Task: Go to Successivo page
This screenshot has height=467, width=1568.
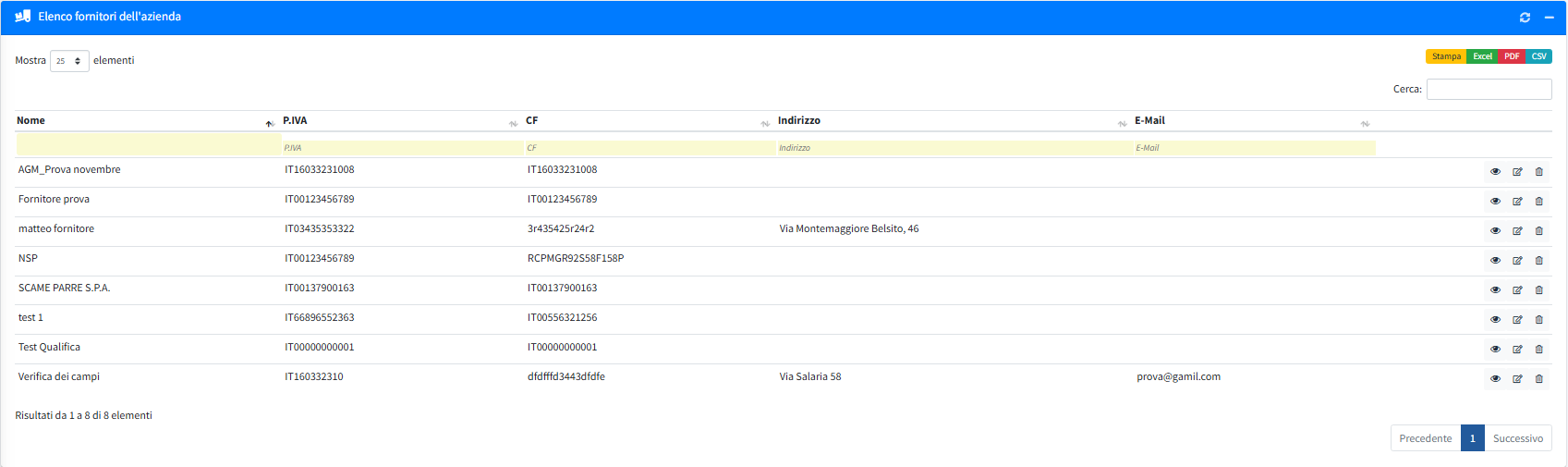Action: pyautogui.click(x=1517, y=438)
